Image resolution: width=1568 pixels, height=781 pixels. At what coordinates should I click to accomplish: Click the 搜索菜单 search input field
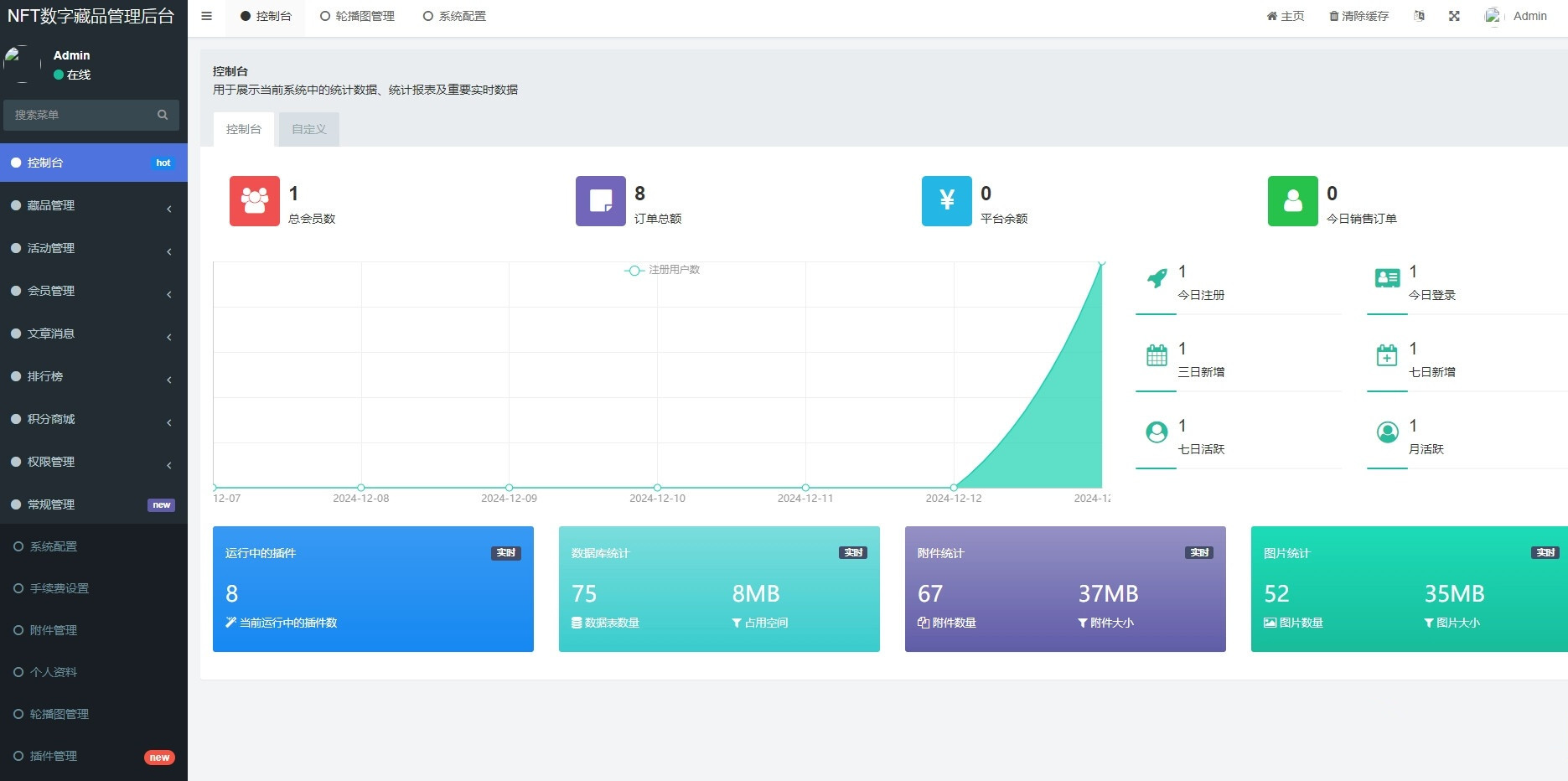point(80,115)
